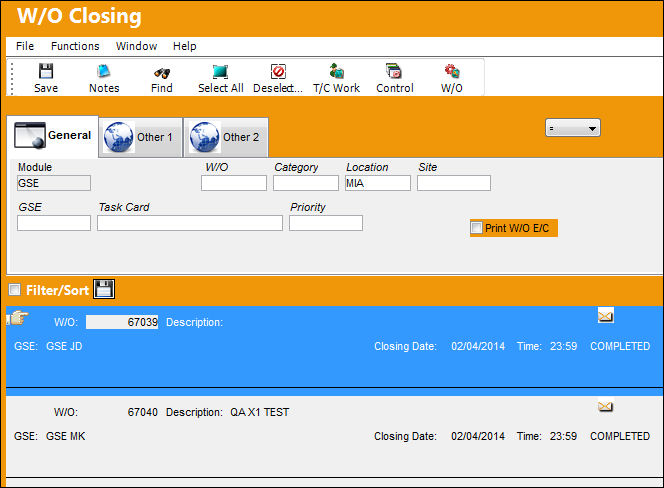Click the COMPLETED status for W/O 67039
664x488 pixels.
tap(620, 346)
